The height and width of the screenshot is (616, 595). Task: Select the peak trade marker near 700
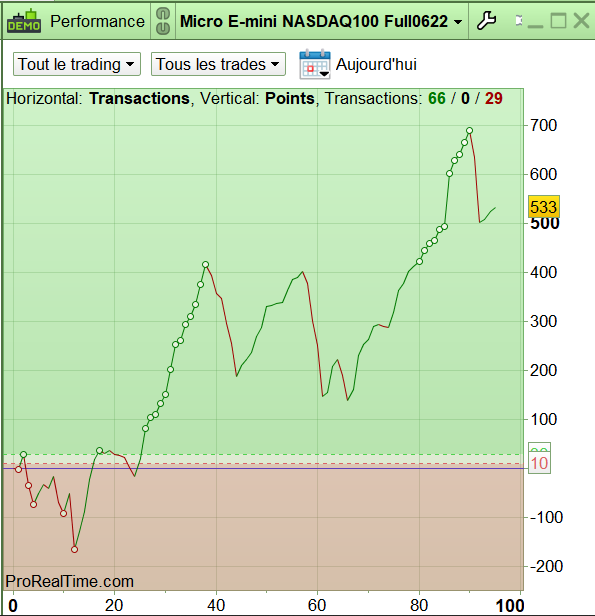[x=469, y=130]
